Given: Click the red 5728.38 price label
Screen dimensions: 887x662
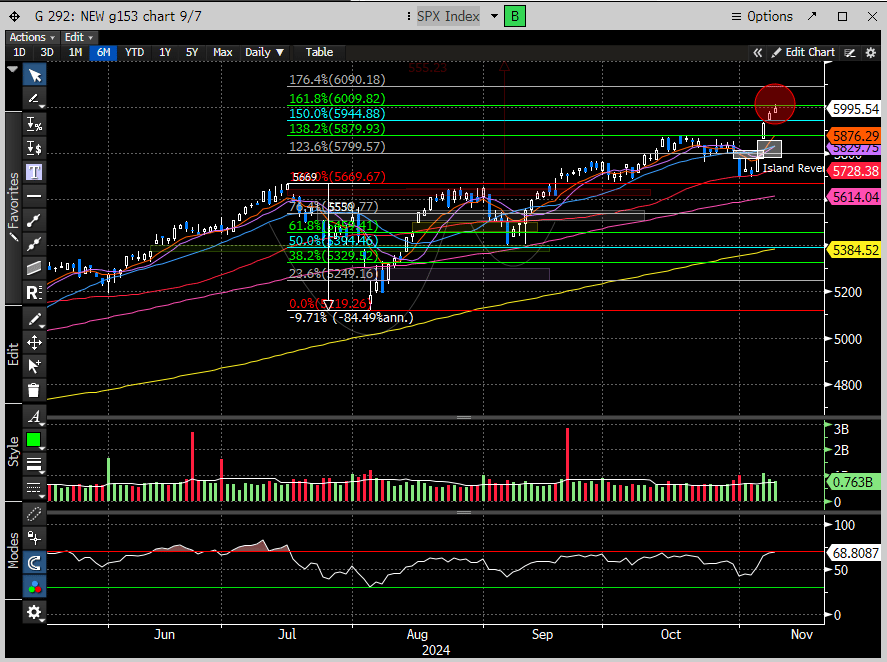Looking at the screenshot, I should (x=855, y=171).
